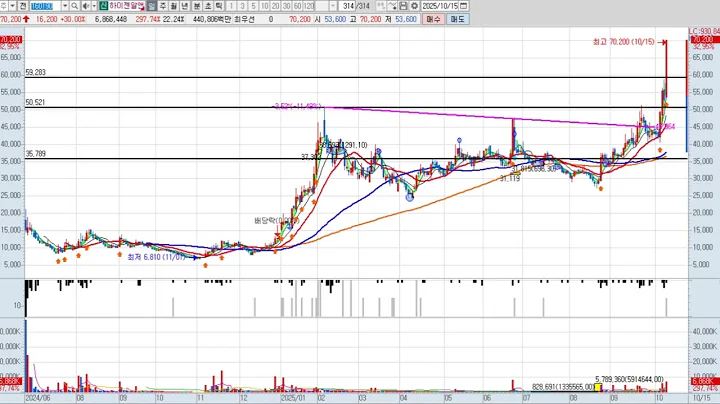Screen dimensions: 720x404
Task: Open chart settings gear icon
Action: (x=414, y=6)
